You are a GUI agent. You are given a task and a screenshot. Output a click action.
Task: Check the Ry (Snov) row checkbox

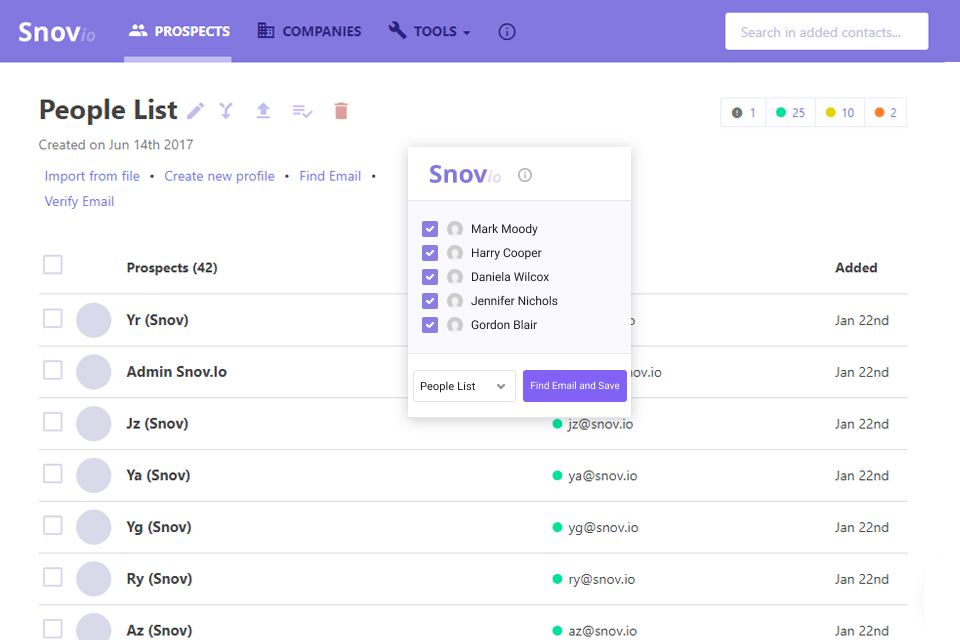(53, 577)
